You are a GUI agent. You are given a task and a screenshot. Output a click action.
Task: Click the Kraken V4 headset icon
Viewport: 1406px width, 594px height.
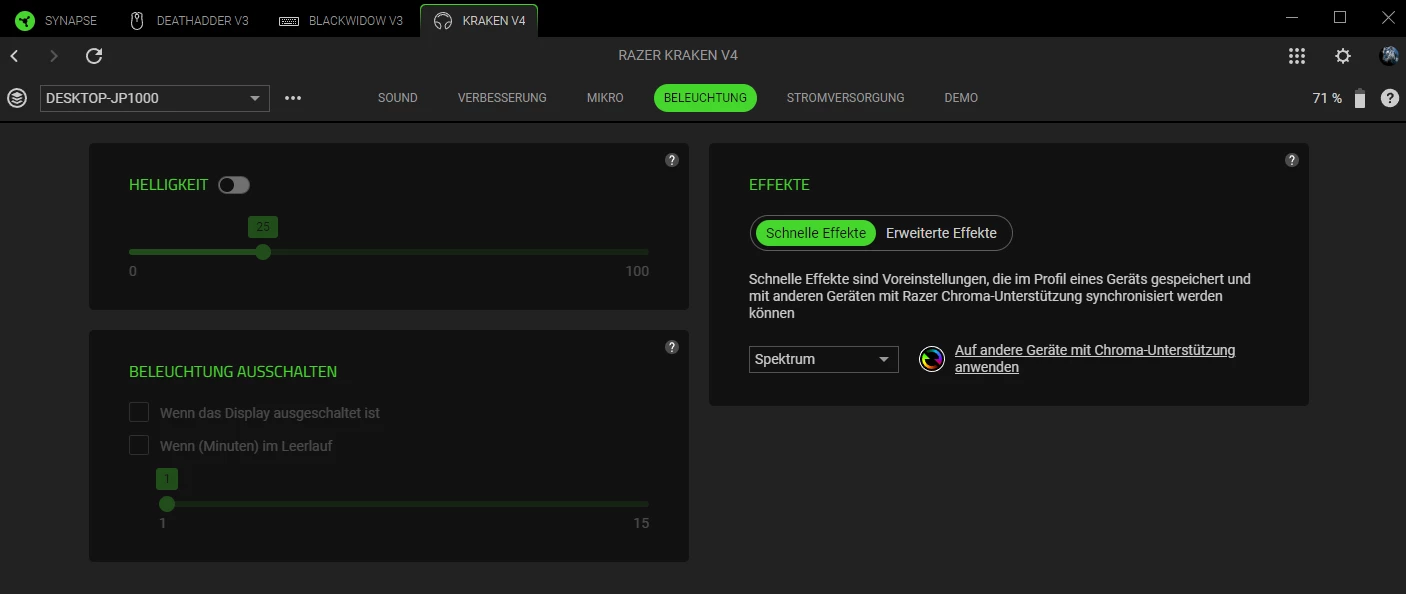[442, 20]
